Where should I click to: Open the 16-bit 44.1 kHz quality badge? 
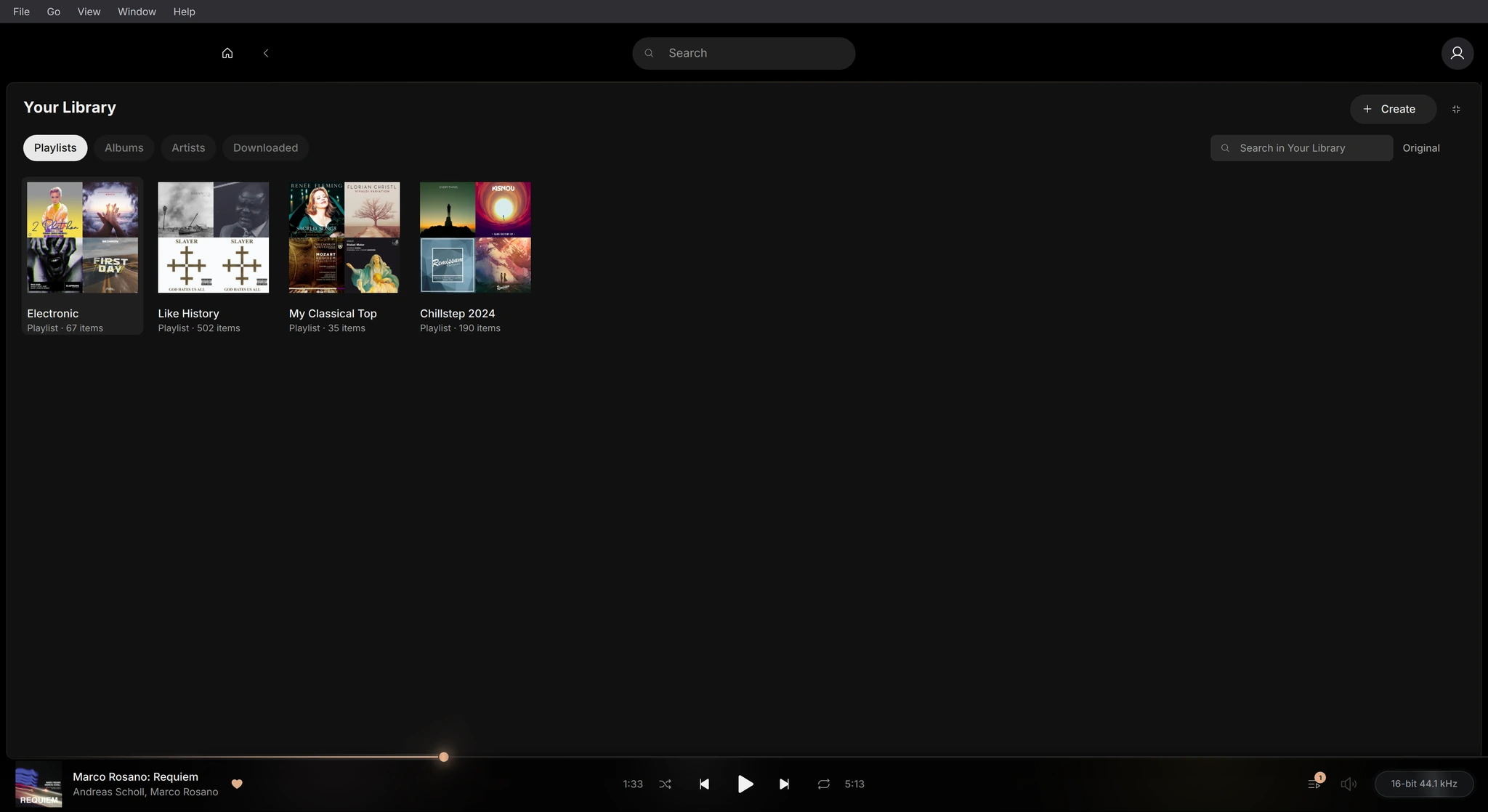click(x=1423, y=784)
